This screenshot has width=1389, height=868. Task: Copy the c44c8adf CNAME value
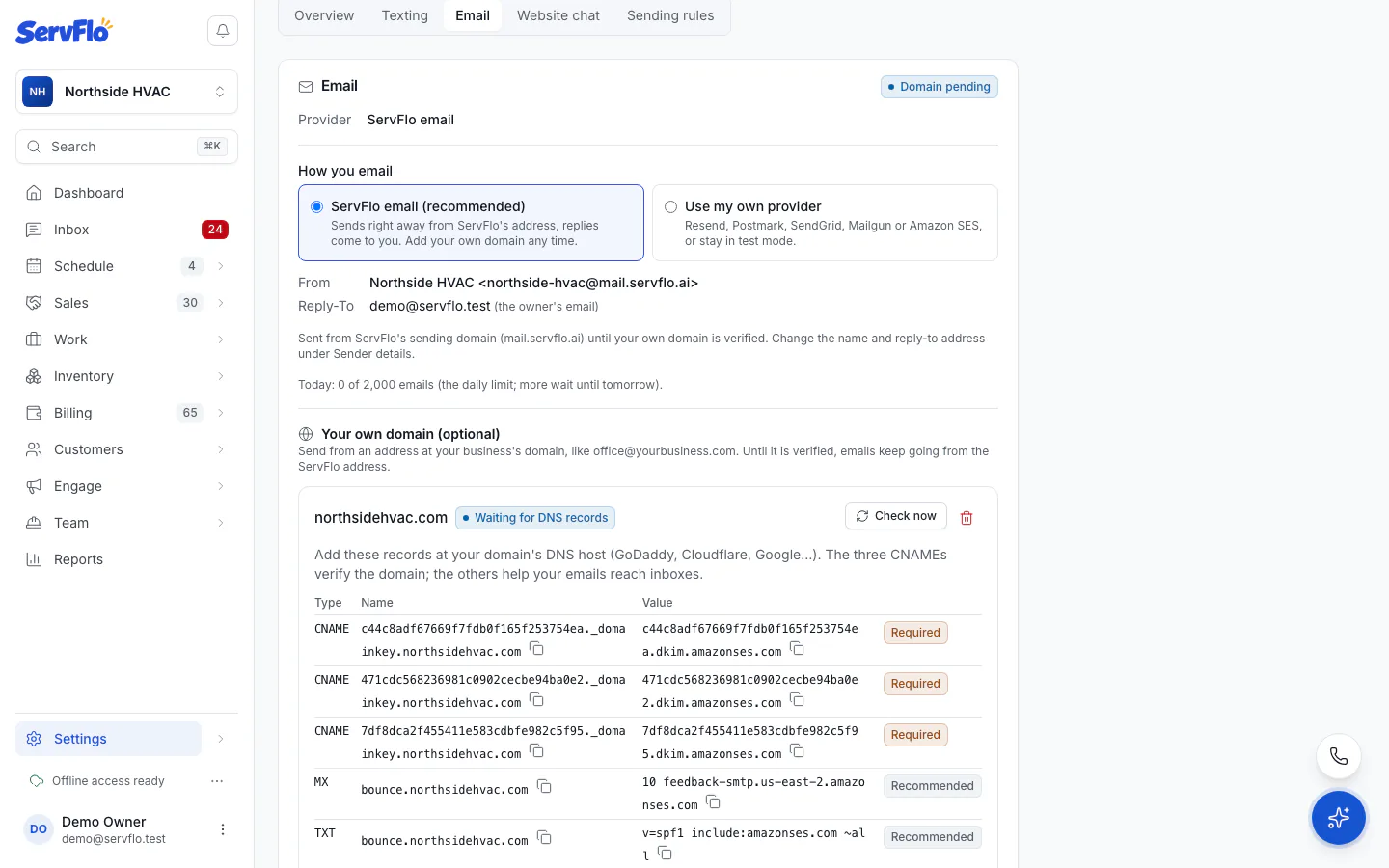[797, 649]
